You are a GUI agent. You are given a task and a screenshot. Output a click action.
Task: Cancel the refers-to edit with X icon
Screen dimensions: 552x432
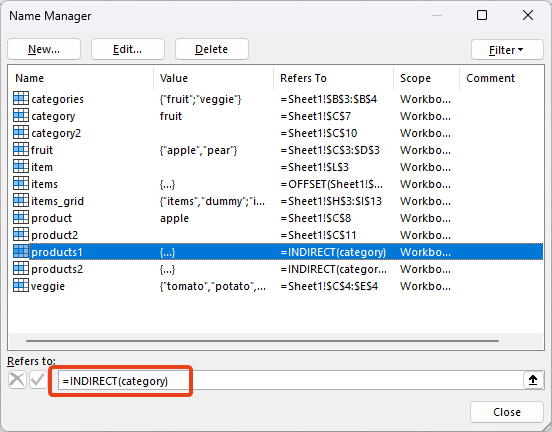pos(17,380)
